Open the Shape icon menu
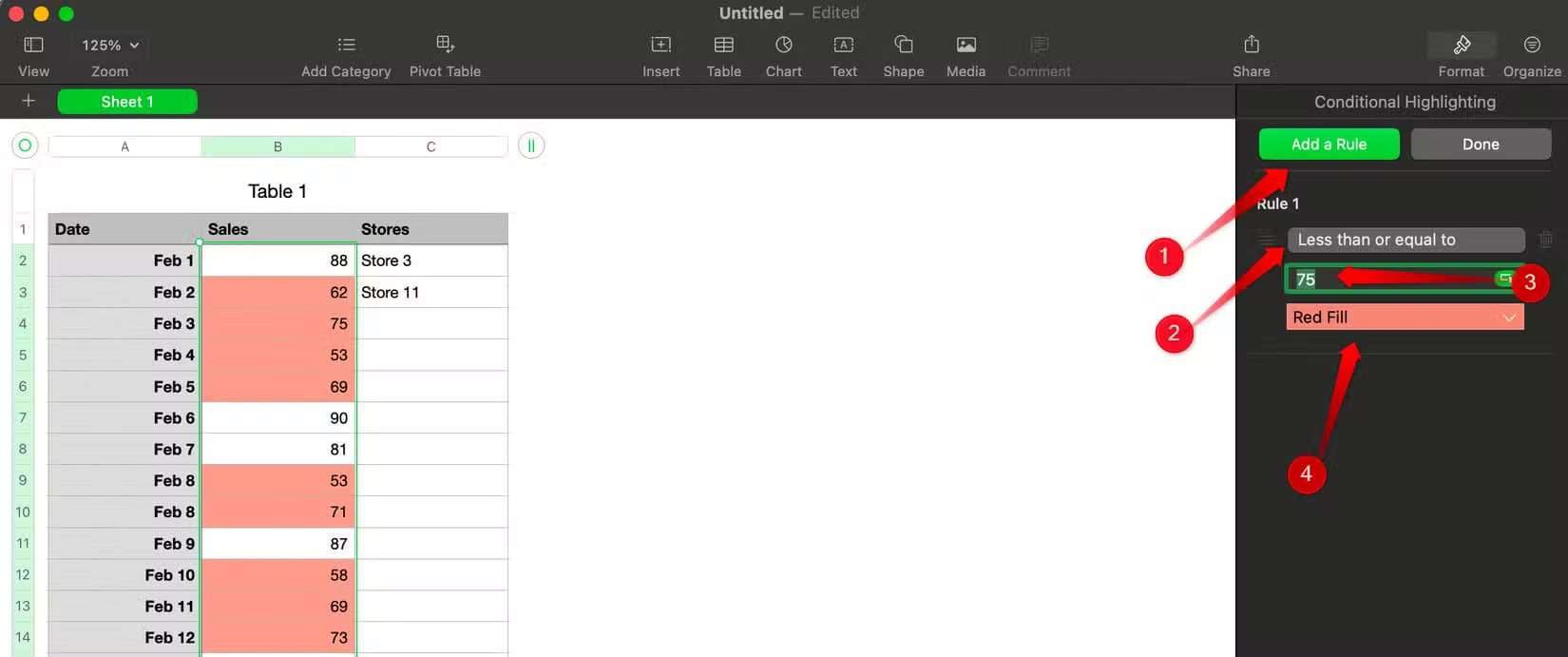This screenshot has height=657, width=1568. (x=903, y=45)
